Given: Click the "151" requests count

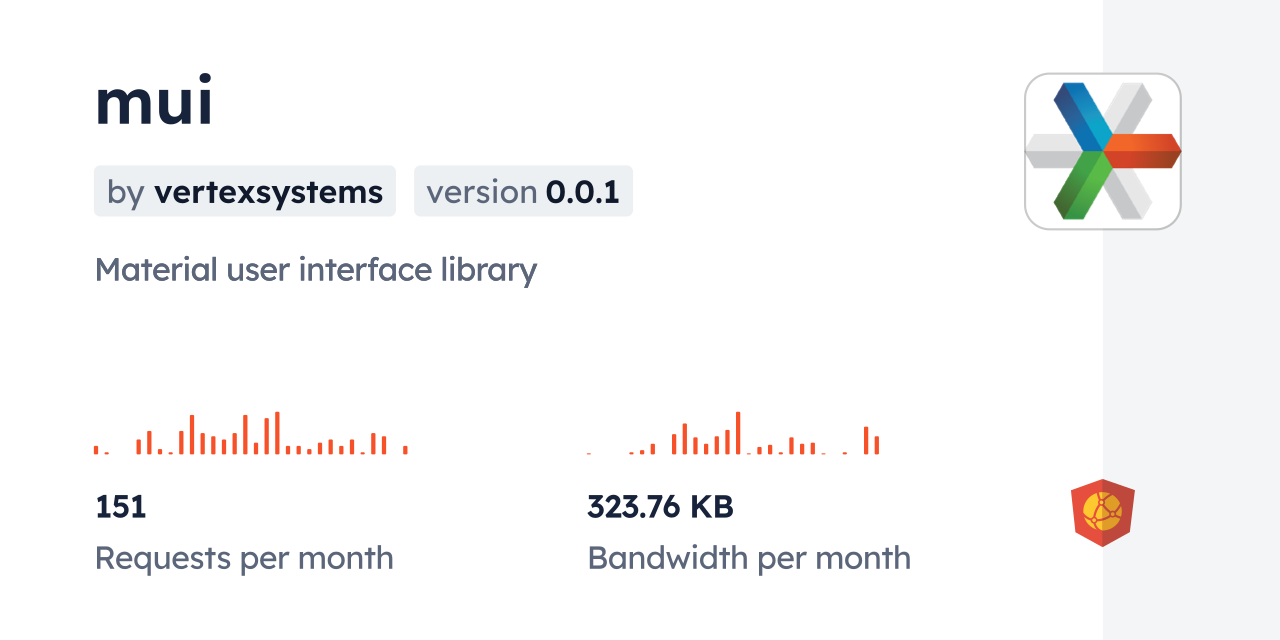Looking at the screenshot, I should tap(121, 507).
